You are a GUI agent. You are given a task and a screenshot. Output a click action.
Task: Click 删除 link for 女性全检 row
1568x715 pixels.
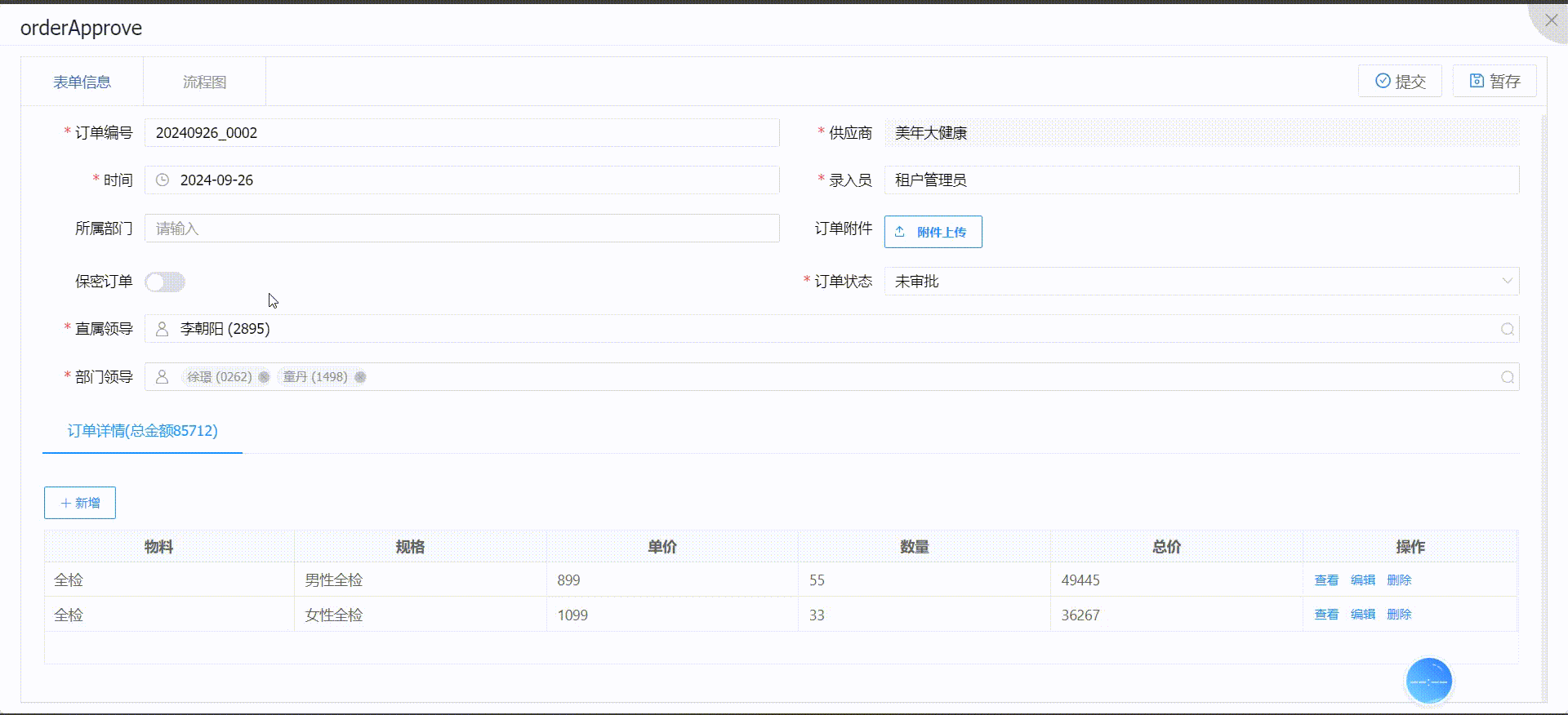point(1398,615)
